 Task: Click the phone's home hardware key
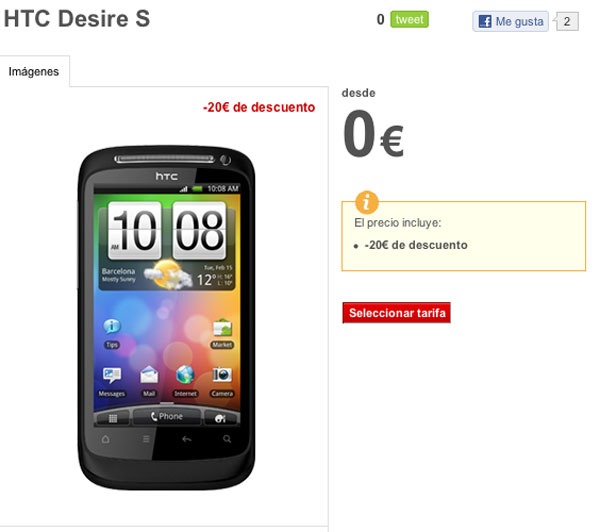(106, 439)
